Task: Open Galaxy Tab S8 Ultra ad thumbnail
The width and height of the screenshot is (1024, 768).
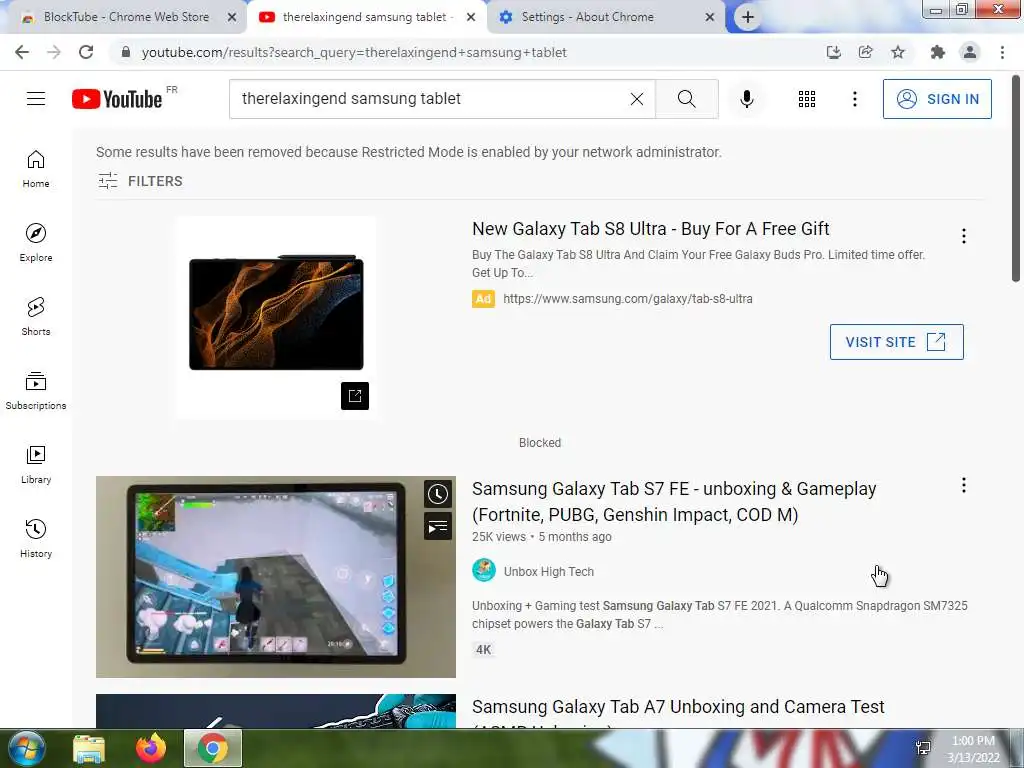Action: (276, 317)
